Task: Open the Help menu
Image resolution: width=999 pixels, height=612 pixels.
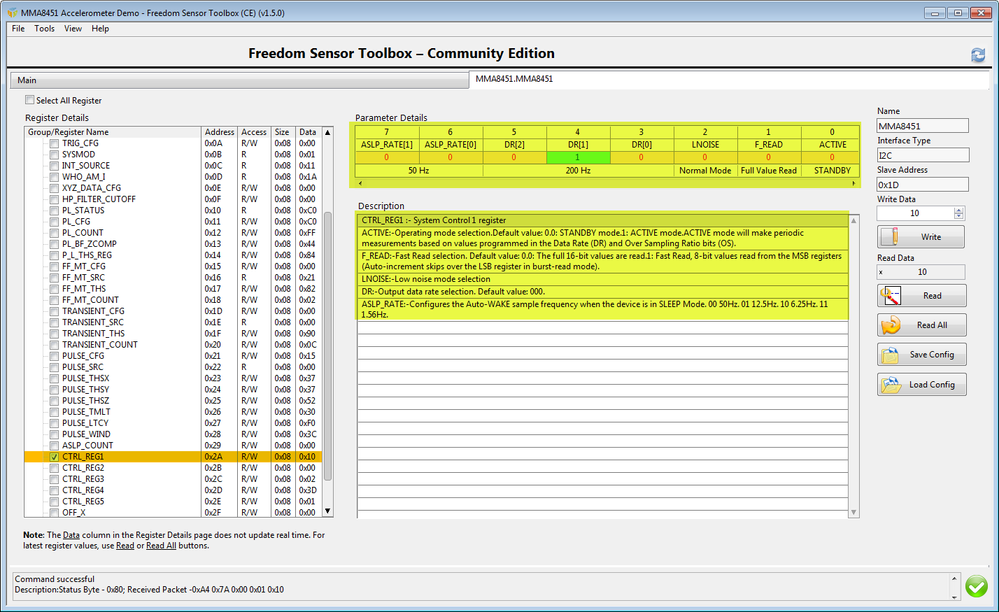Action: [100, 29]
